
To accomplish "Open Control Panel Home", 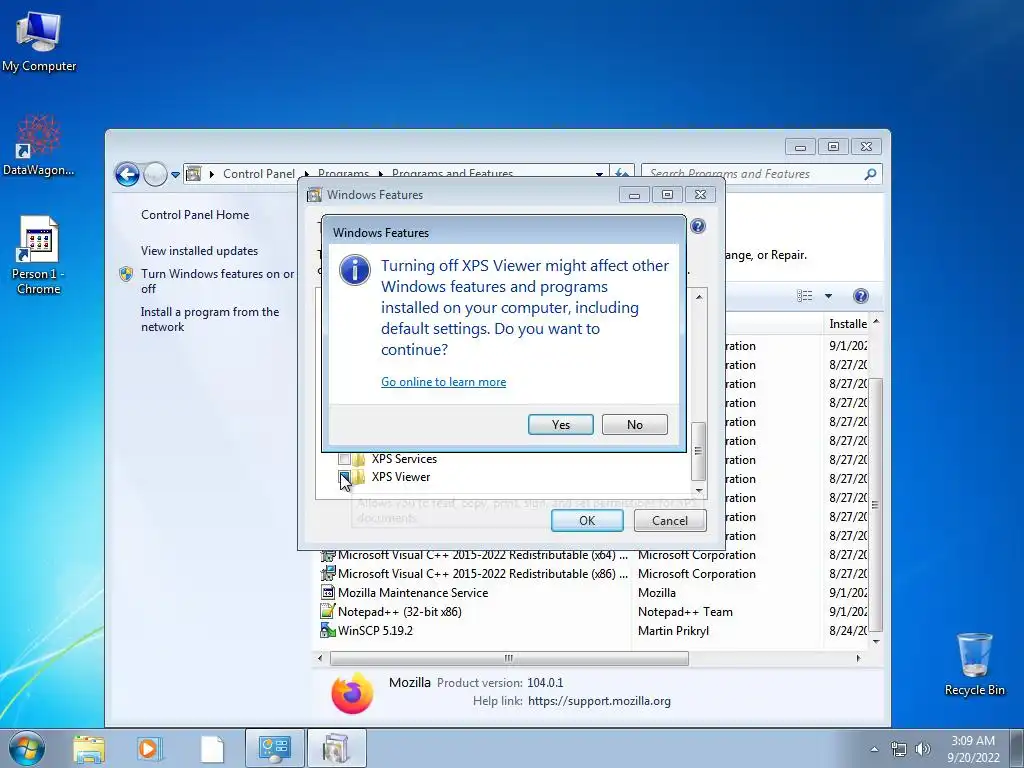I will (195, 215).
